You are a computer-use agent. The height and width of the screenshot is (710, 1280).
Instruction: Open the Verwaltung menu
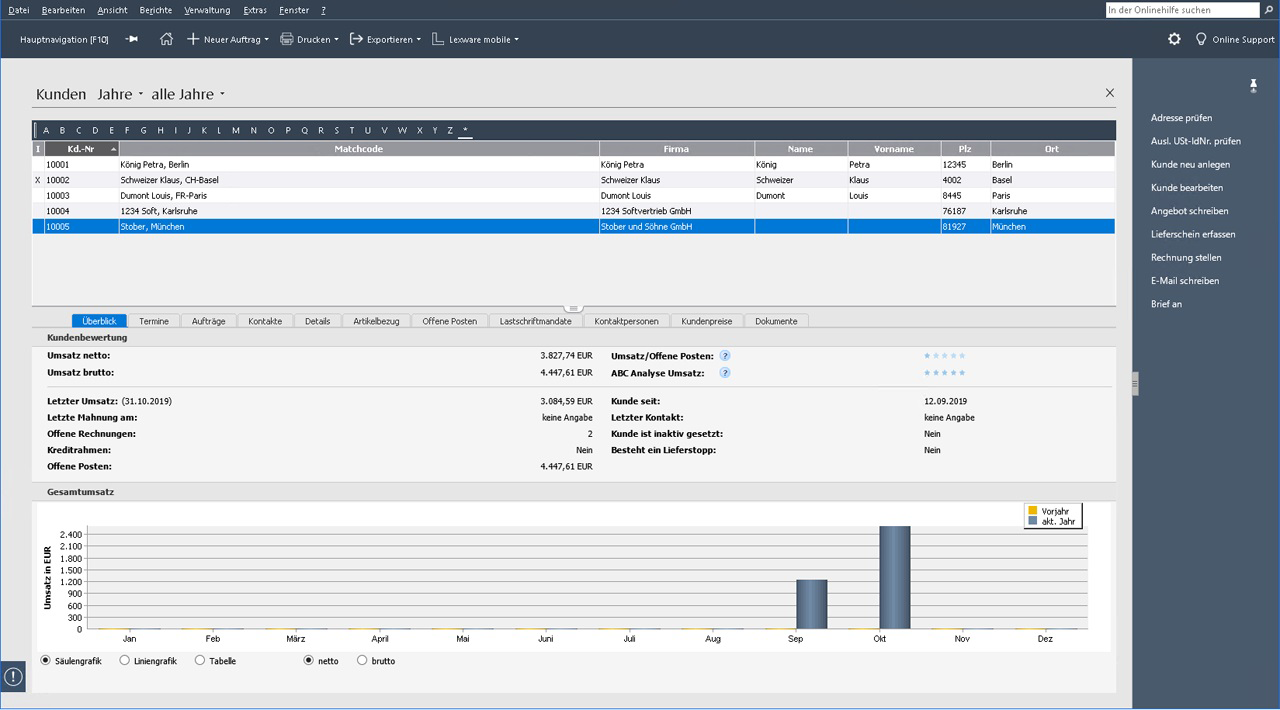point(207,10)
